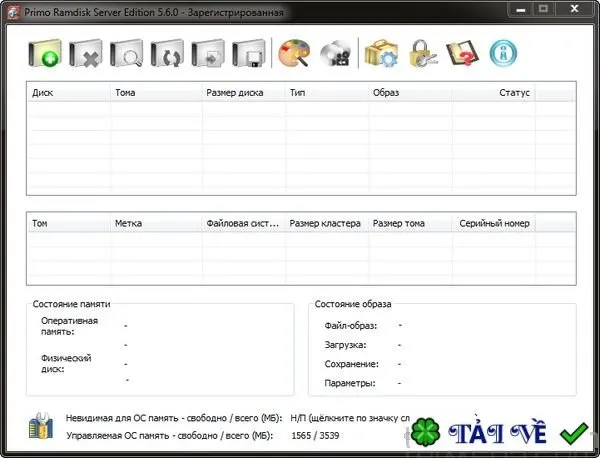The image size is (600, 458).
Task: Sort by Тома column header
Action: coord(156,93)
